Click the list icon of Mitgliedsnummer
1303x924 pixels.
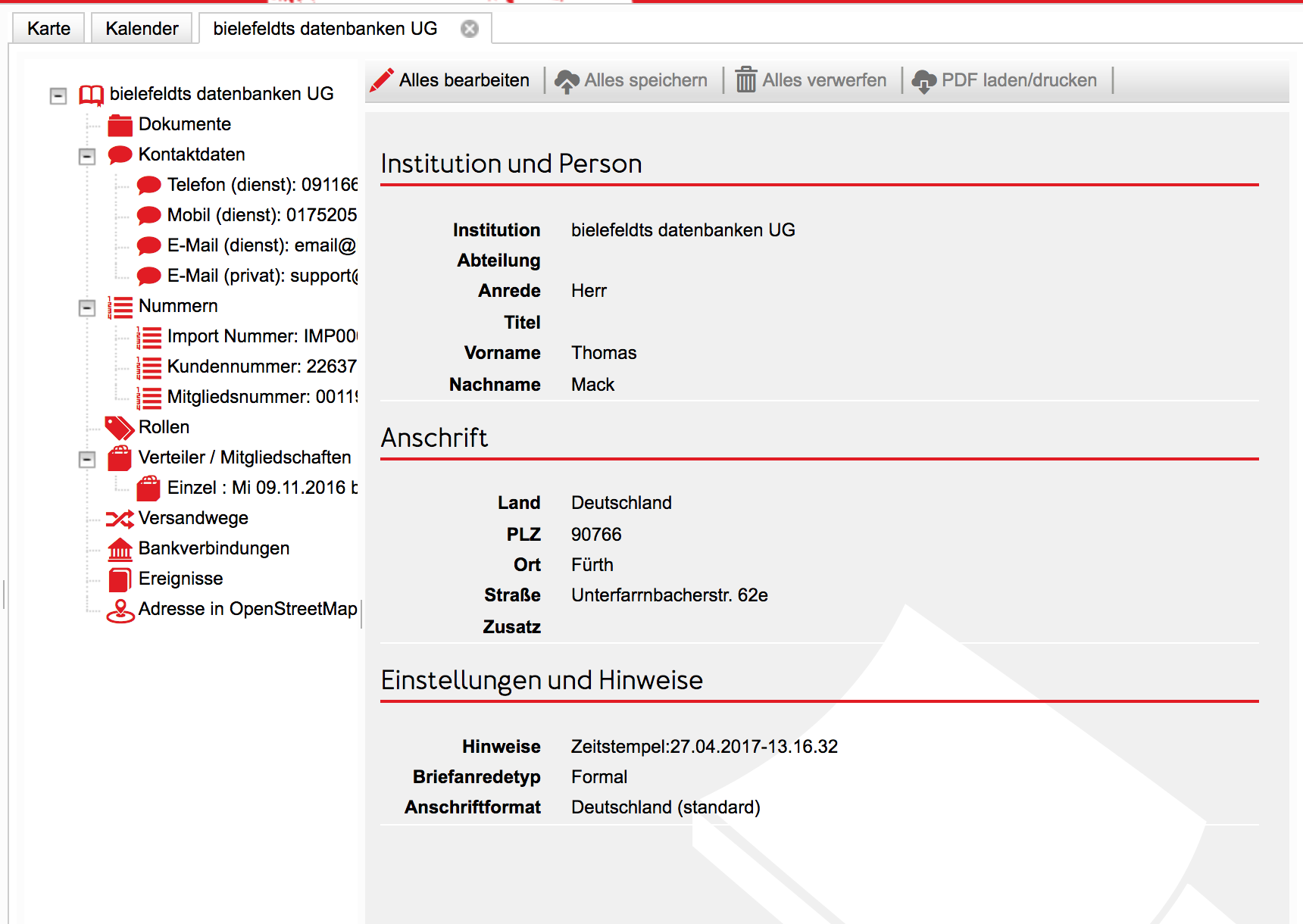148,398
